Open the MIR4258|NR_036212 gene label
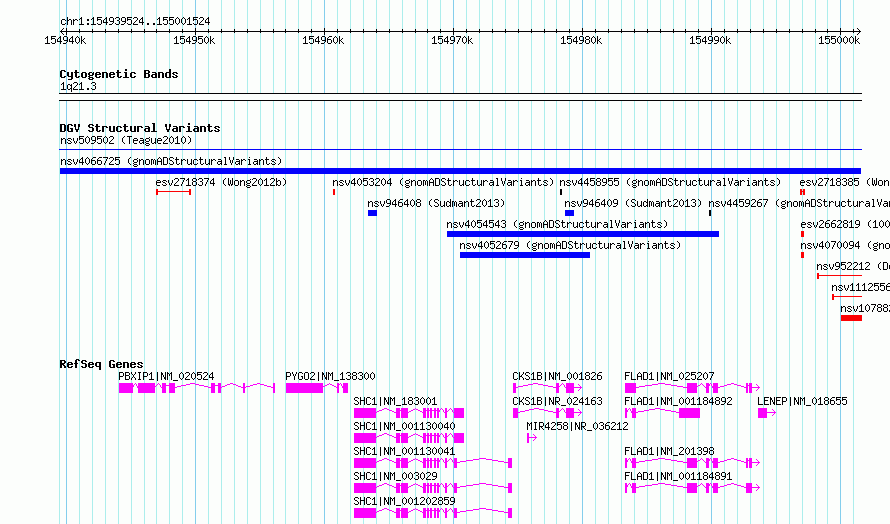Image resolution: width=890 pixels, height=524 pixels. coord(577,426)
